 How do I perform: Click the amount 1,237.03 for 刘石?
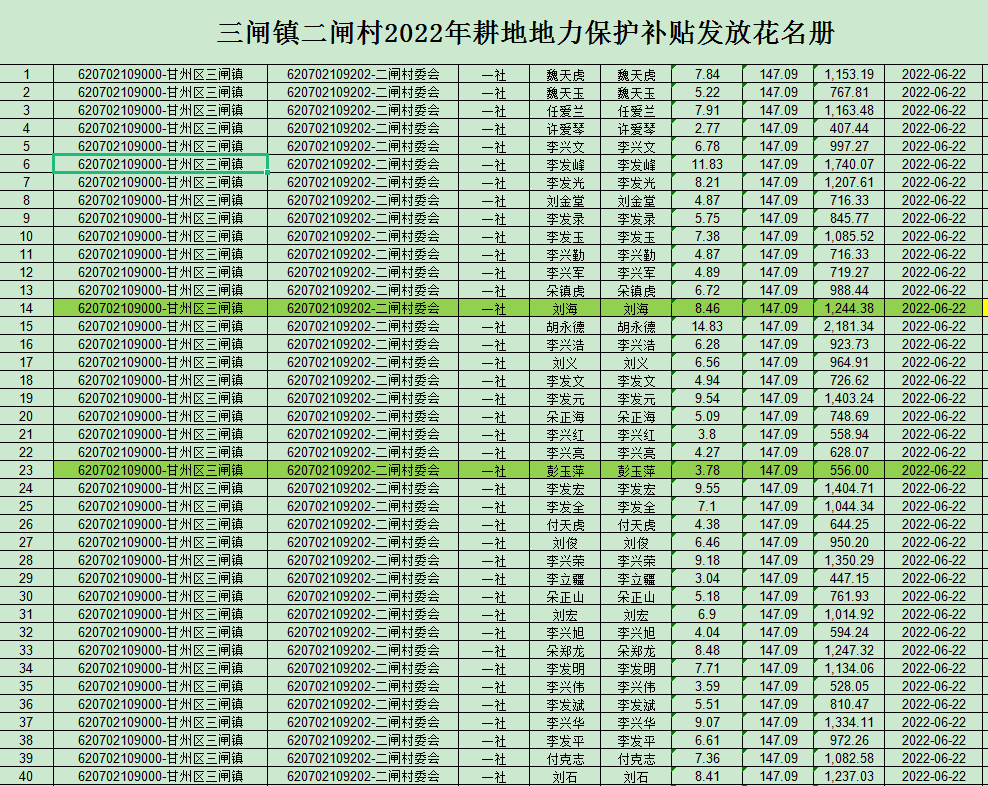pos(849,777)
